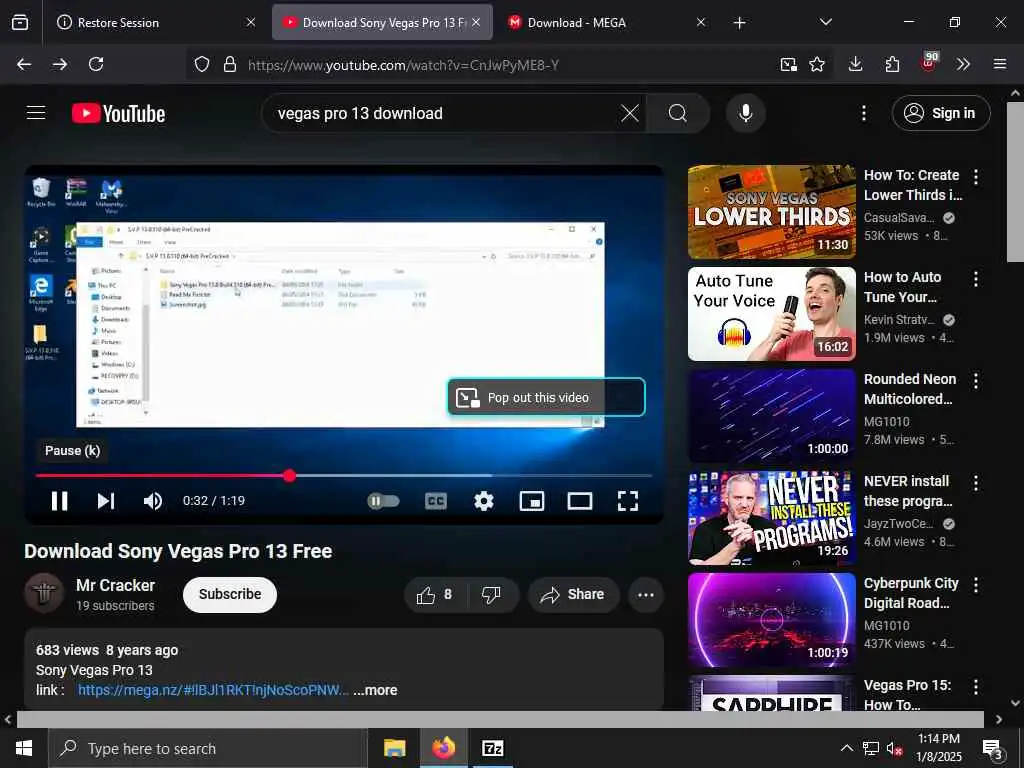This screenshot has width=1024, height=768.
Task: Bookmark this page with the star icon
Action: 817,64
